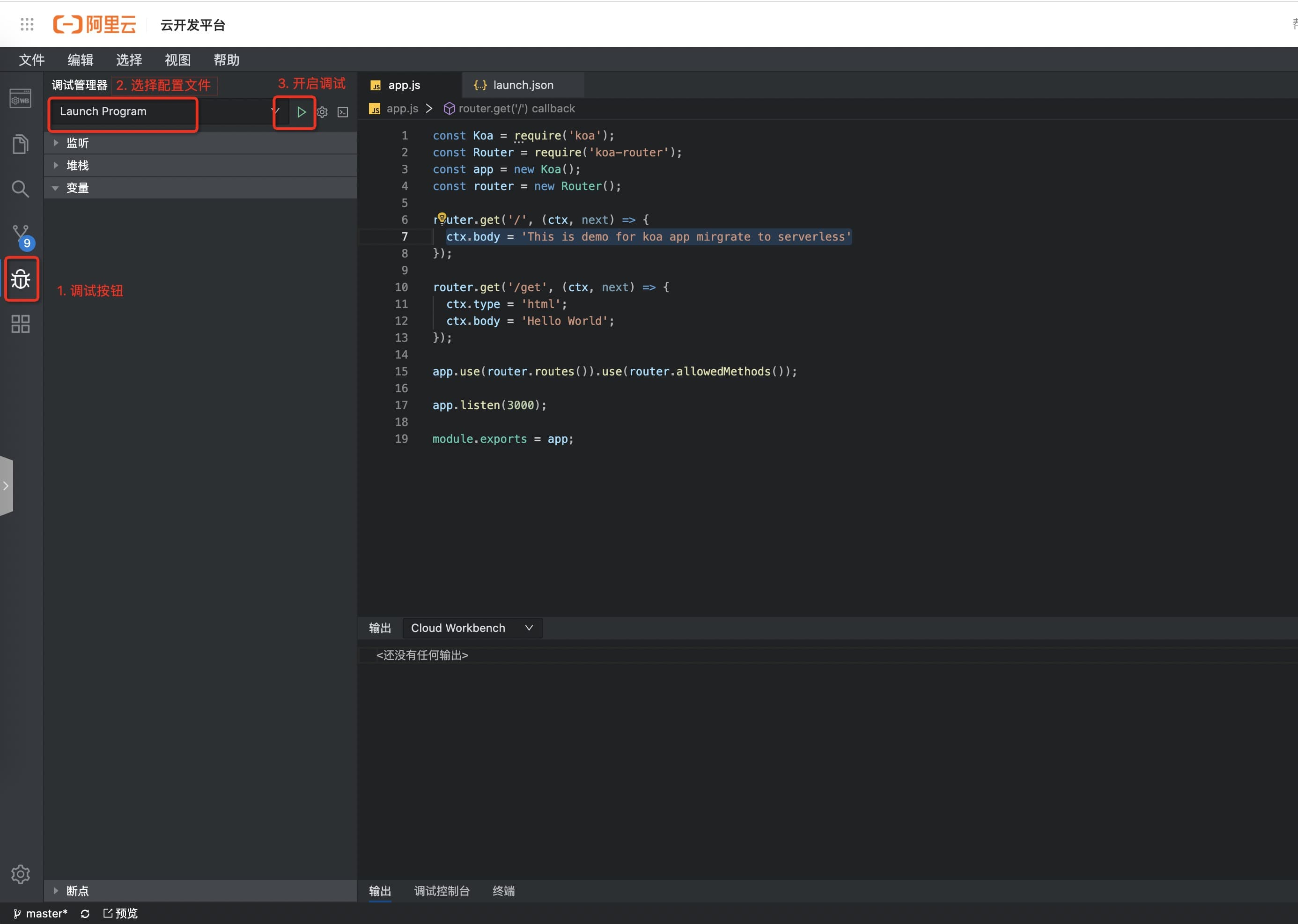Switch to the launch.json editor tab

pos(523,85)
